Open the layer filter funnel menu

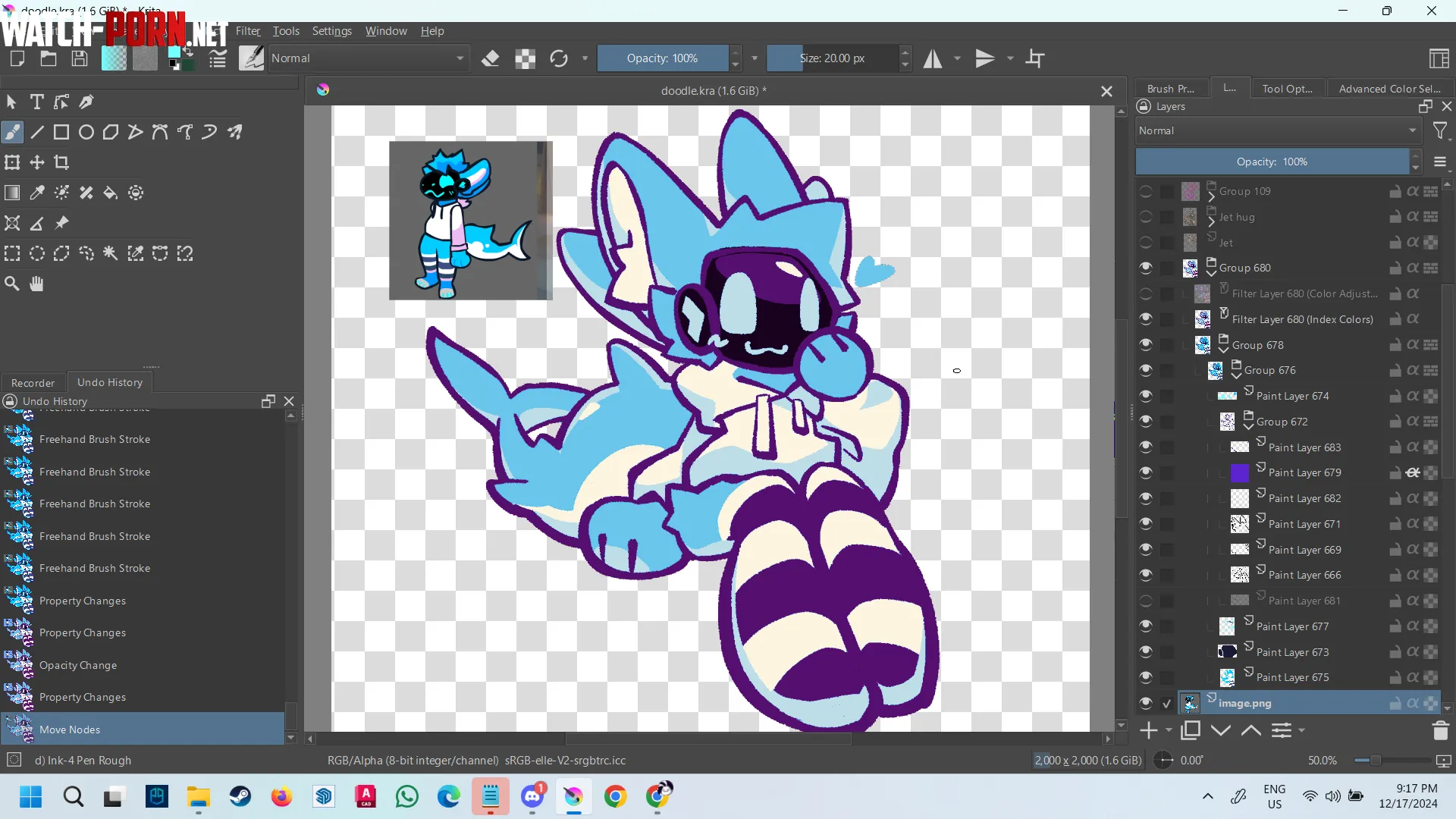1441,131
